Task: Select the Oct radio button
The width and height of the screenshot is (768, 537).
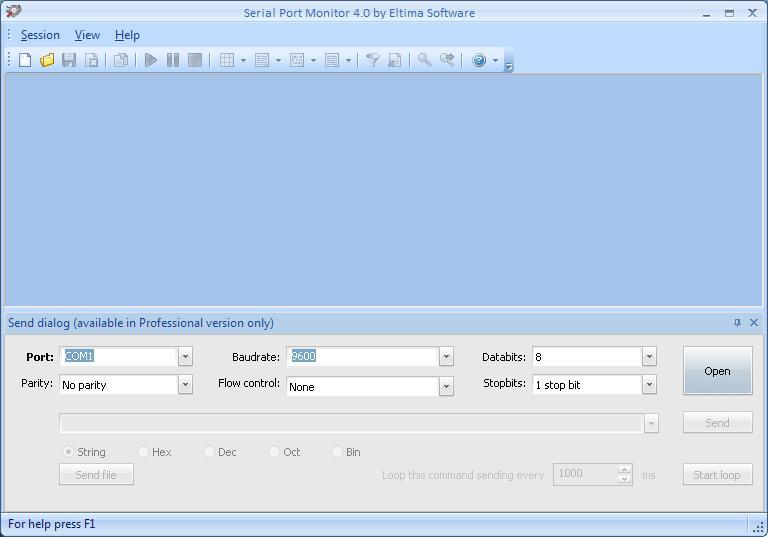Action: click(274, 451)
